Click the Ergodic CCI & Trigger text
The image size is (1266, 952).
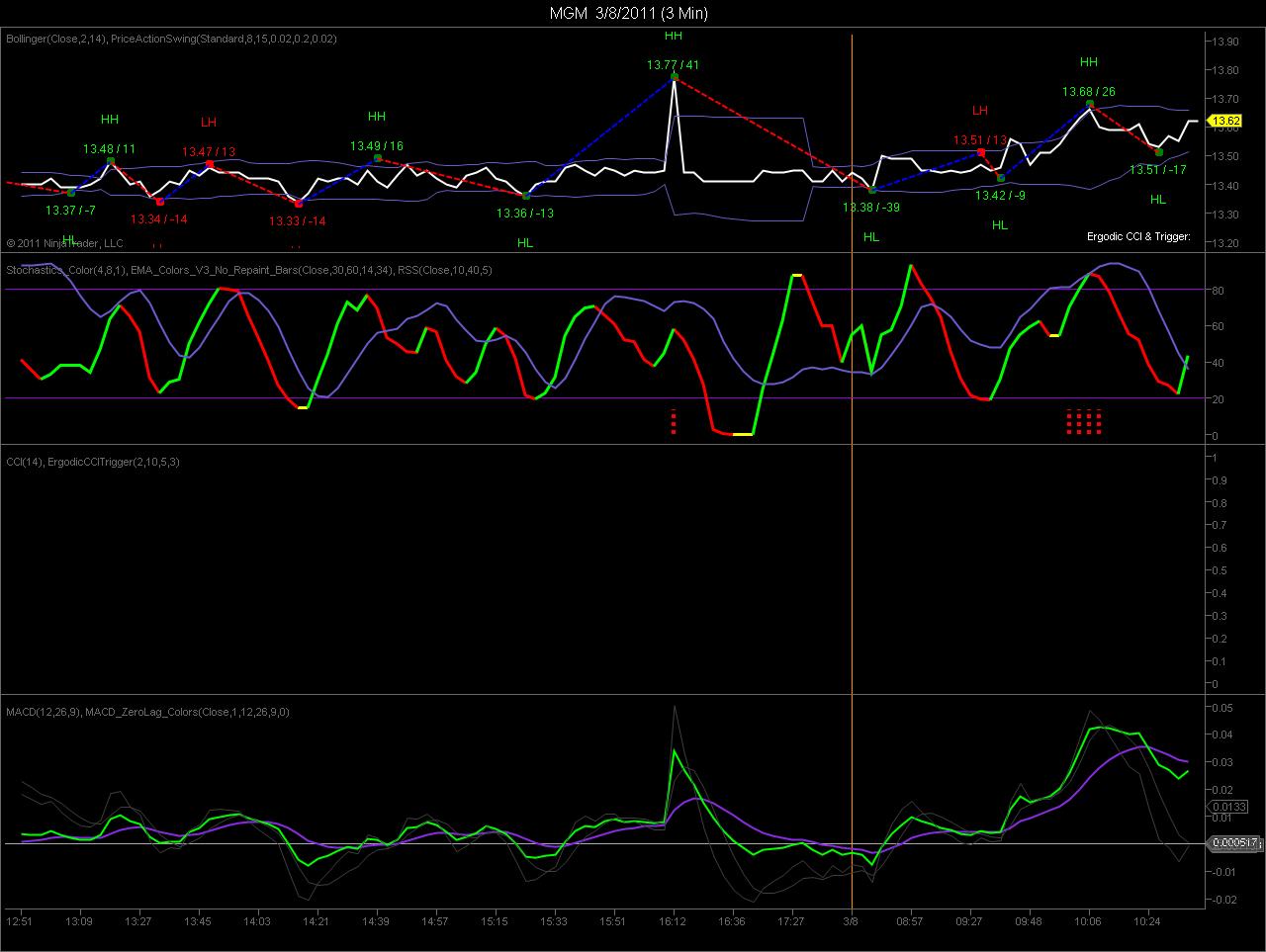(x=1138, y=237)
